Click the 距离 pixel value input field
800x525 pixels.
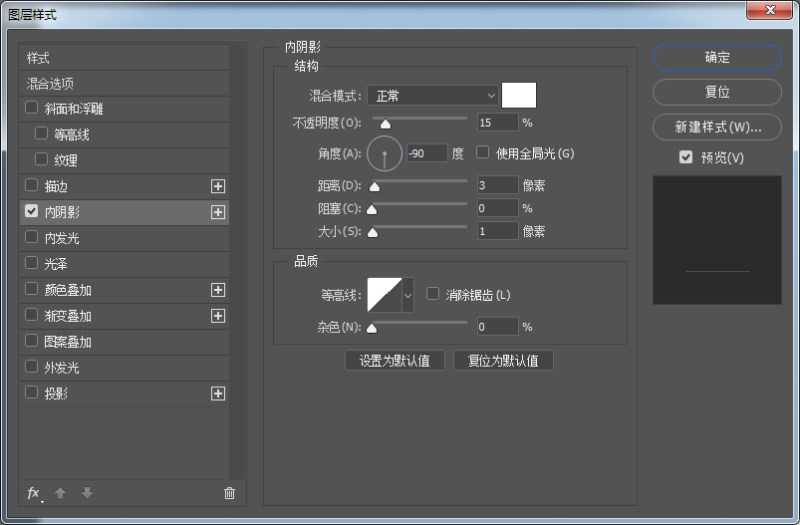497,185
